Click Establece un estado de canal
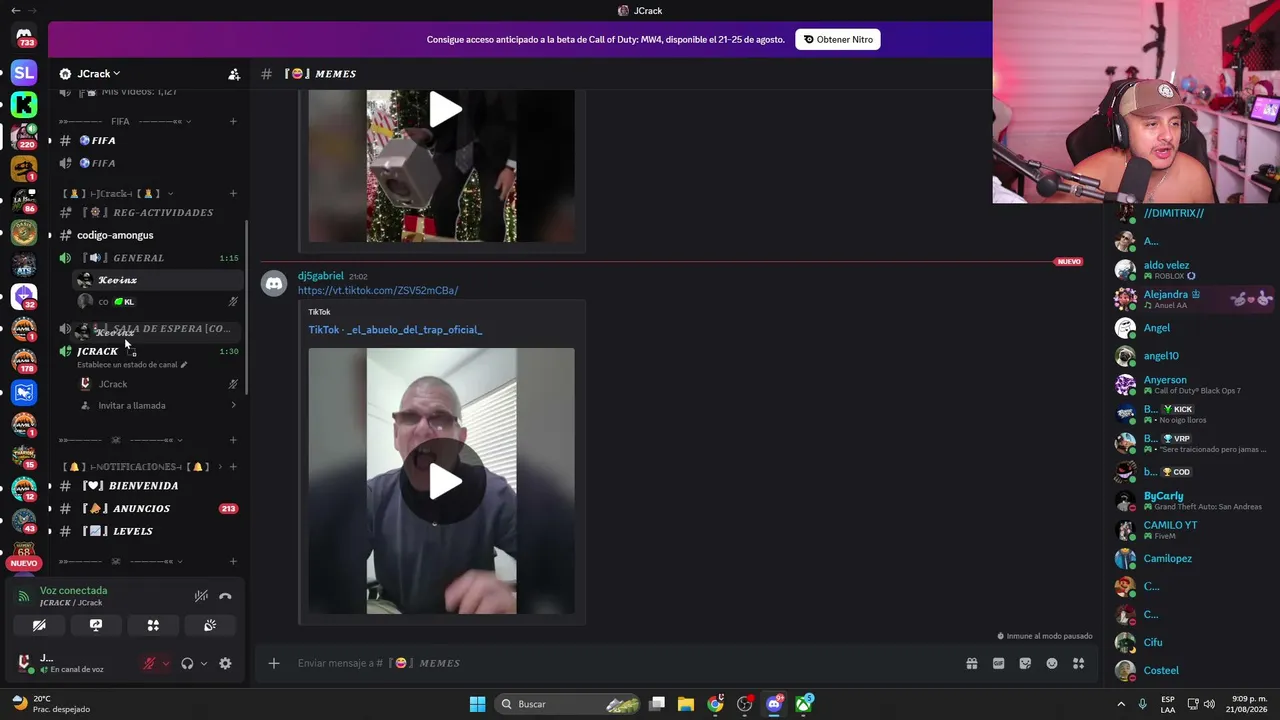This screenshot has height=720, width=1280. (x=132, y=365)
